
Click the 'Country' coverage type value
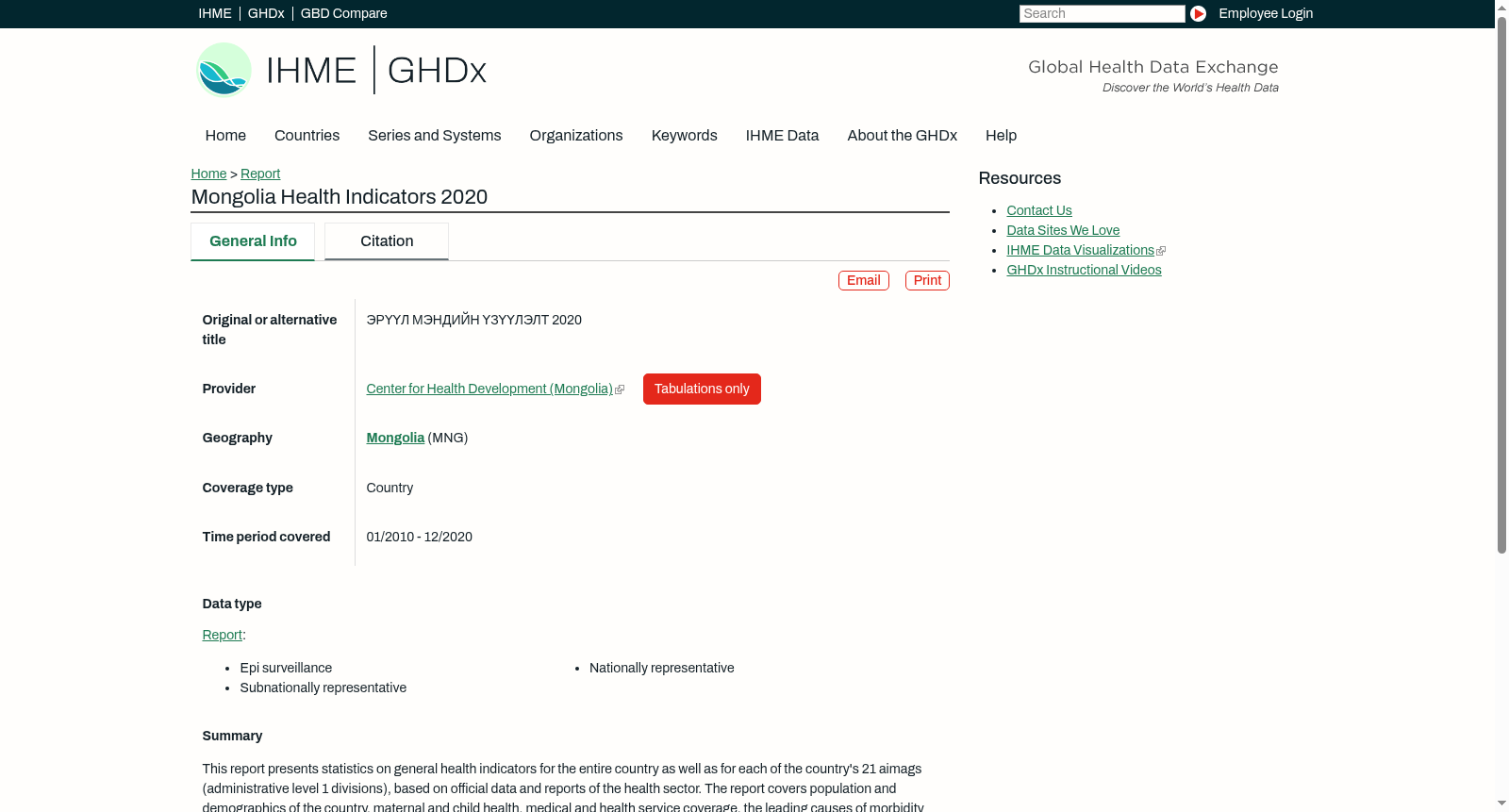tap(390, 488)
